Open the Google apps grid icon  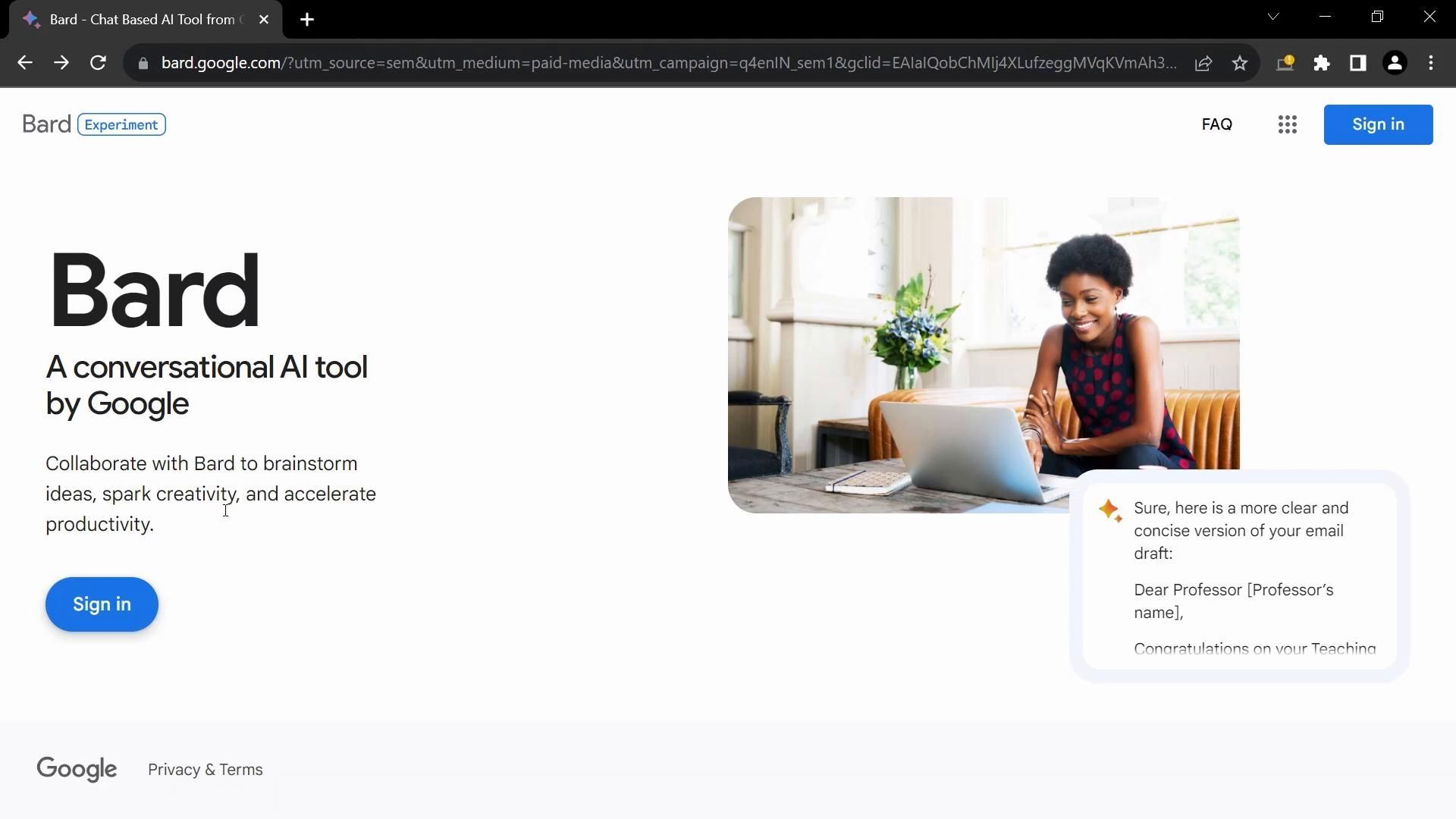tap(1287, 124)
